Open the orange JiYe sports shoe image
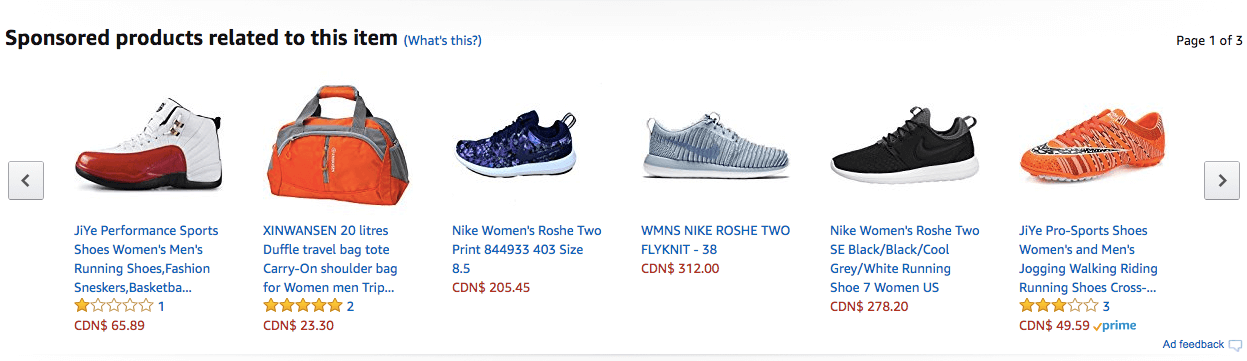This screenshot has height=361, width=1247. (1091, 145)
